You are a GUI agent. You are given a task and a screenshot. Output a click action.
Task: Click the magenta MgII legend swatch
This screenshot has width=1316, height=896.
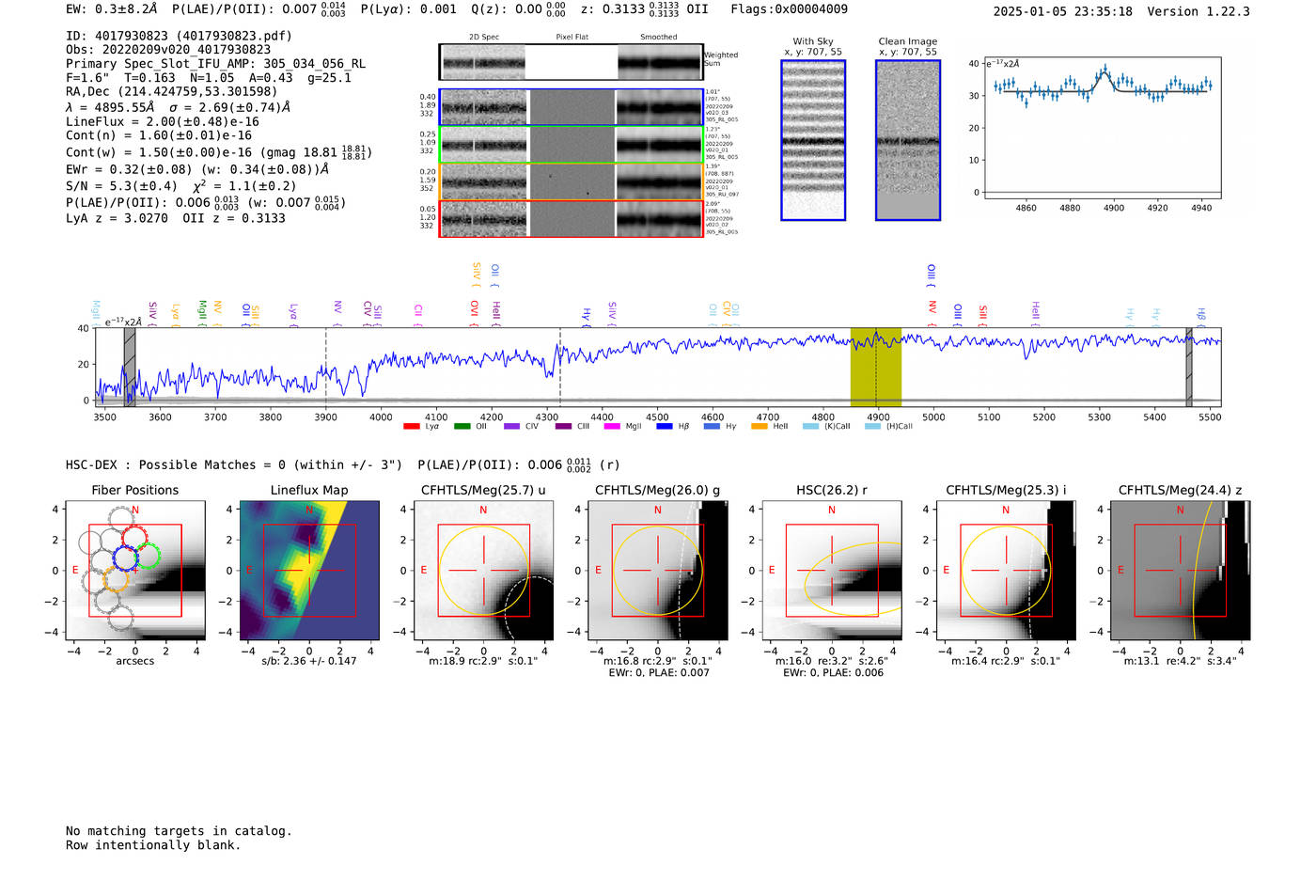pos(613,426)
